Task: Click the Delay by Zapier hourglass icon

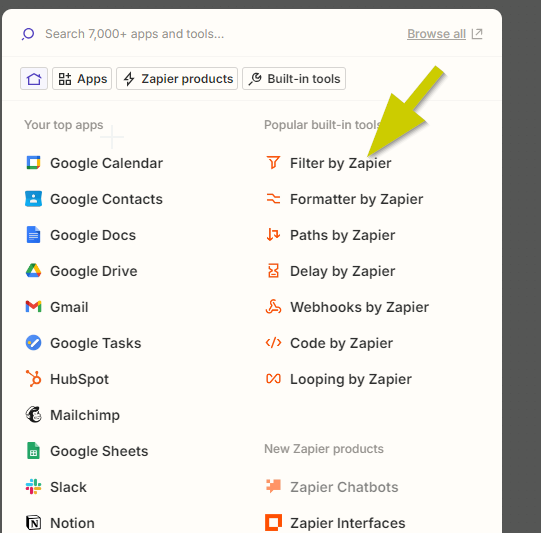Action: (273, 271)
